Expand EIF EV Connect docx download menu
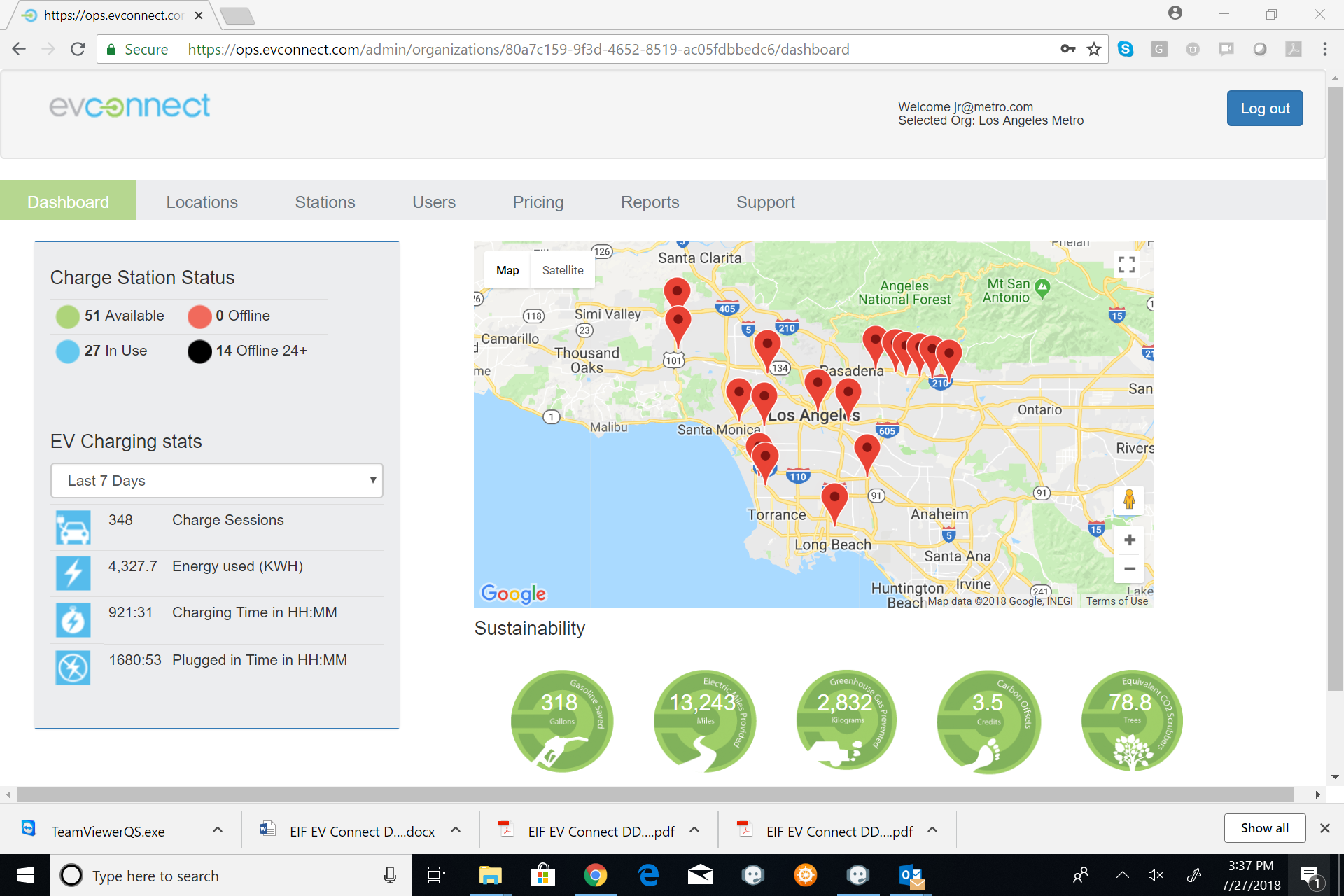This screenshot has width=1344, height=896. [x=456, y=830]
